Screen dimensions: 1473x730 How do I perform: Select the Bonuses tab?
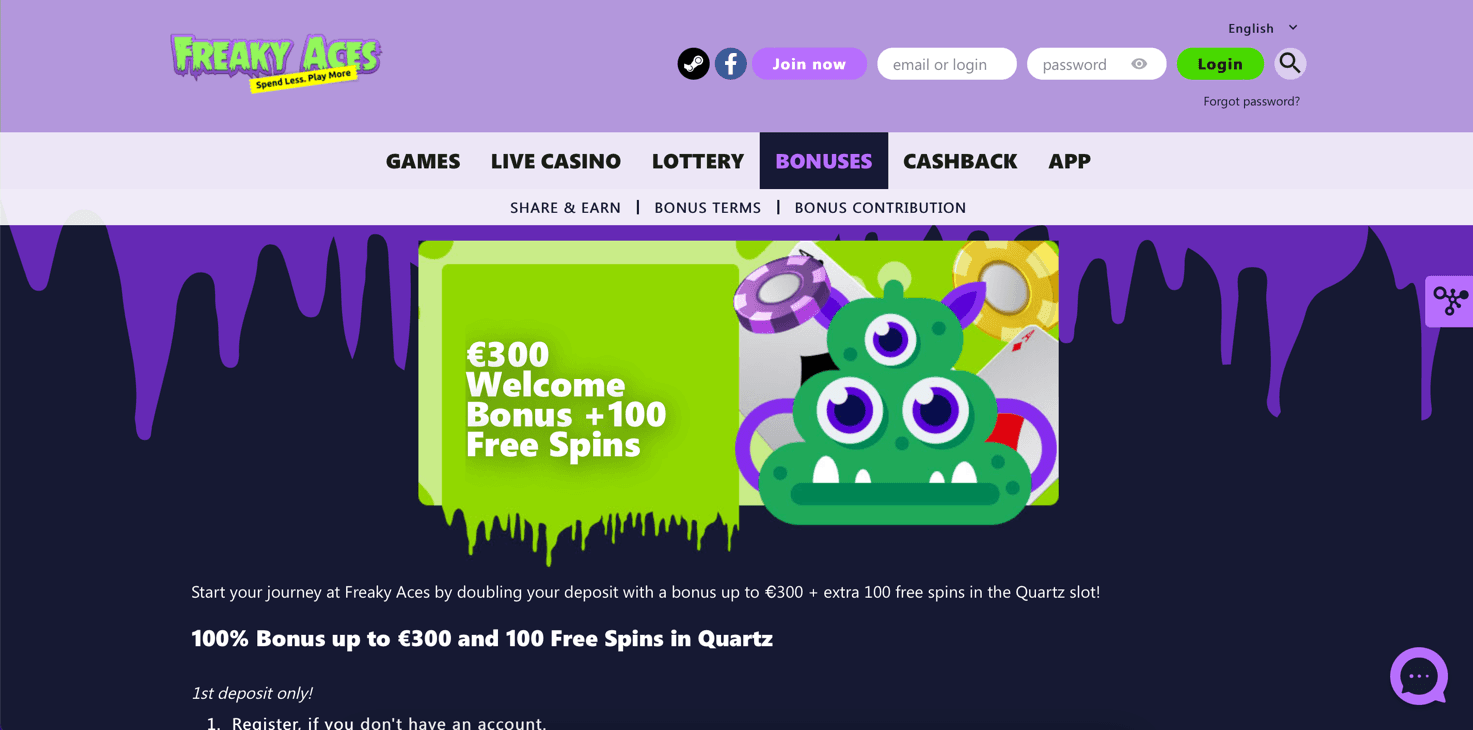(824, 161)
